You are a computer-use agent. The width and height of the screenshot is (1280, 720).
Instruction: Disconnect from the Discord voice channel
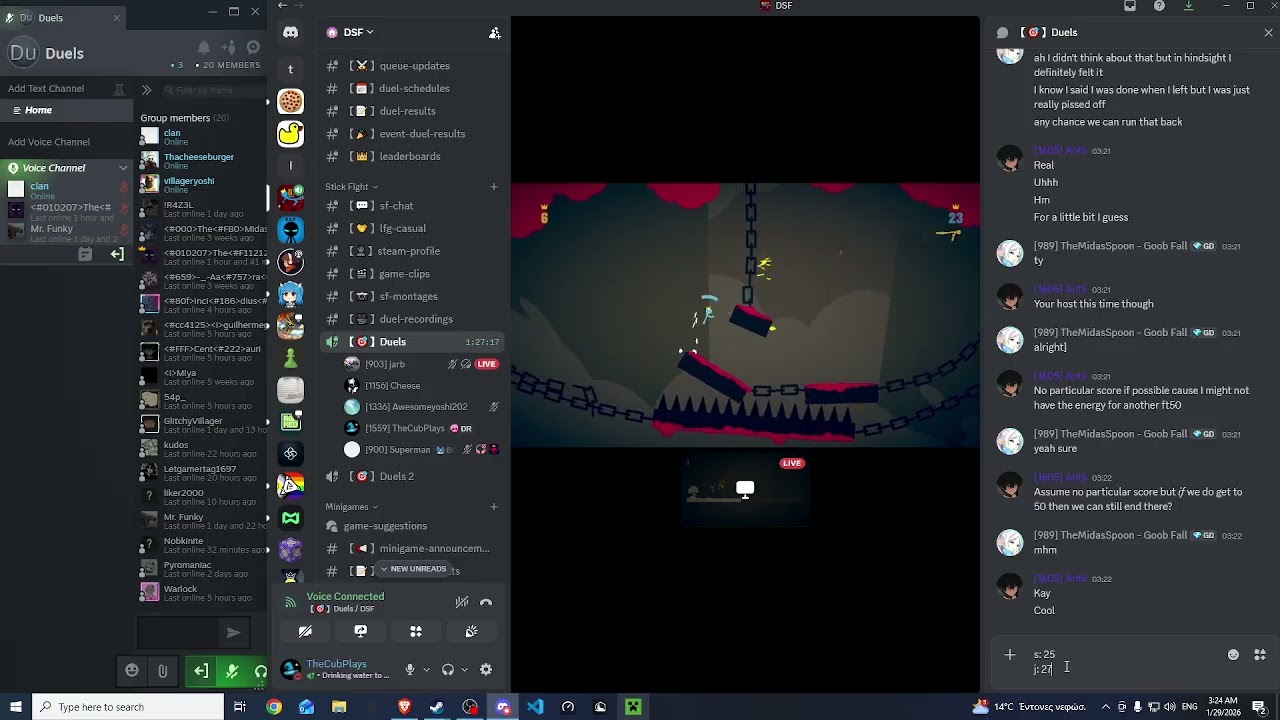click(x=486, y=602)
